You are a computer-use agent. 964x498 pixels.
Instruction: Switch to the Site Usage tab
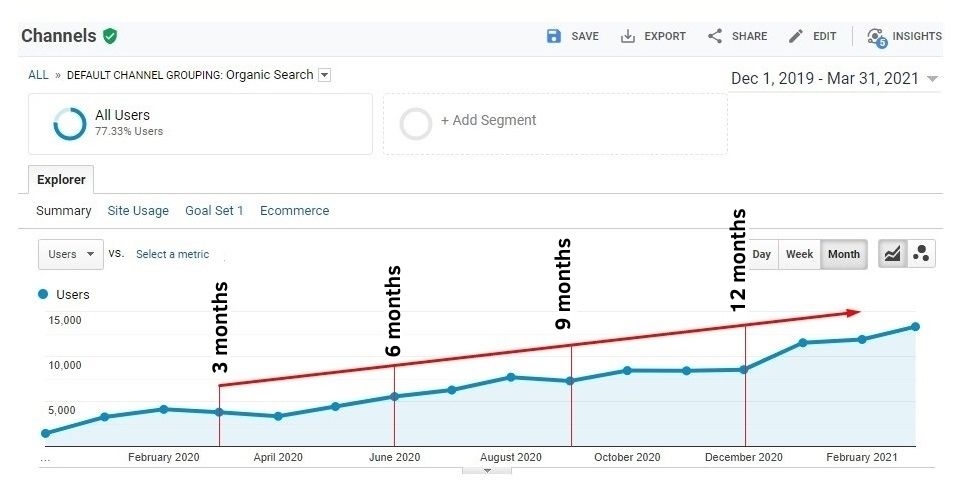coord(138,211)
